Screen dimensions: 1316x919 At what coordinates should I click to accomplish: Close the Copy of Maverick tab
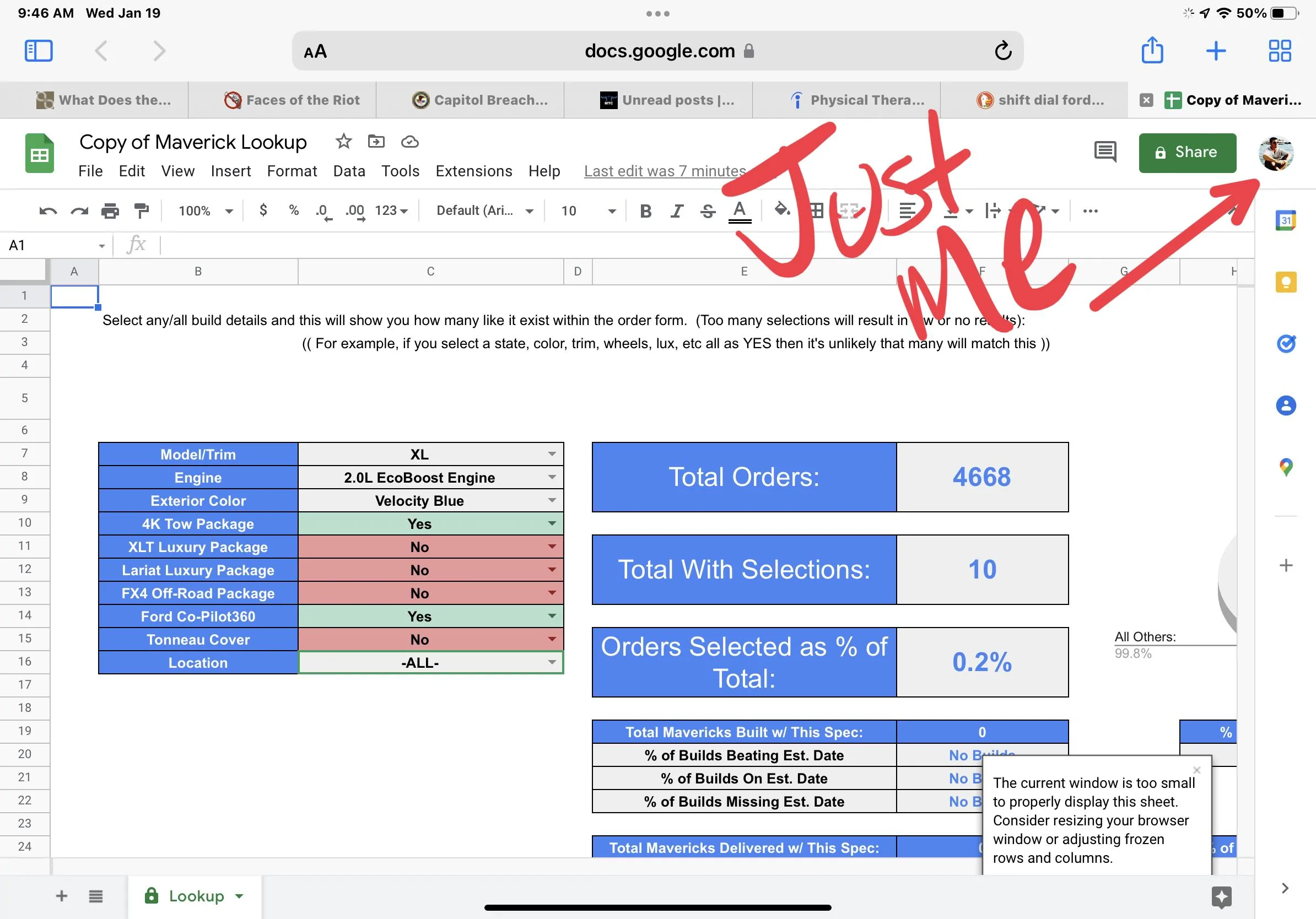coord(1146,100)
